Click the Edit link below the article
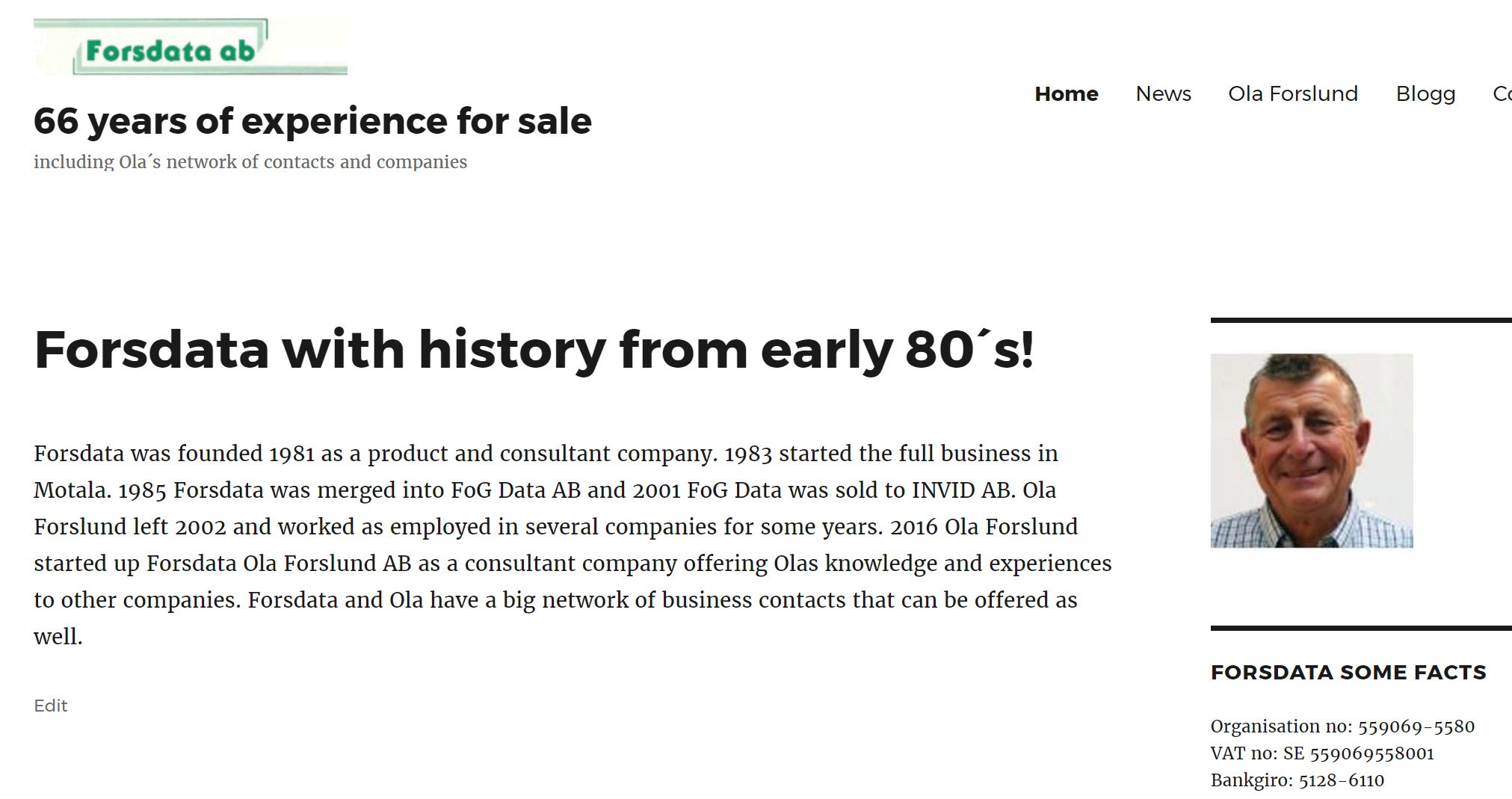Screen dimensions: 1512x799 pyautogui.click(x=51, y=706)
